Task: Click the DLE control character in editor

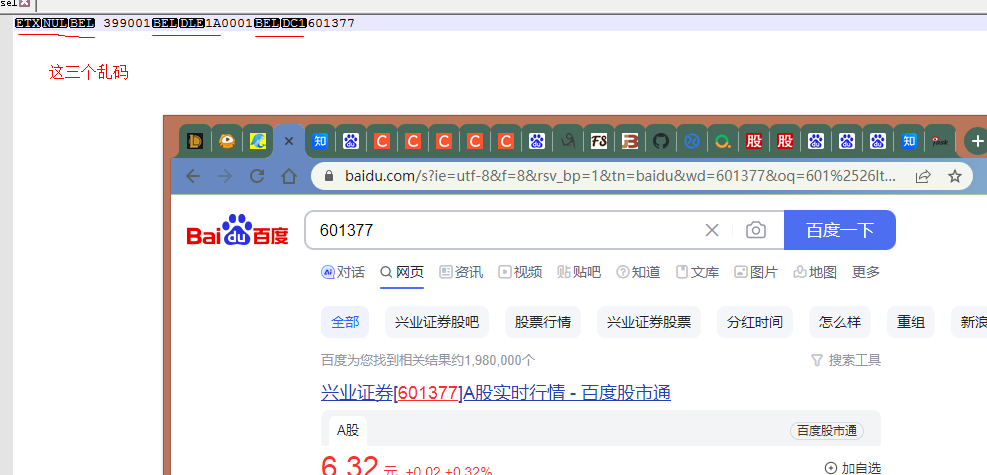Action: (x=192, y=23)
